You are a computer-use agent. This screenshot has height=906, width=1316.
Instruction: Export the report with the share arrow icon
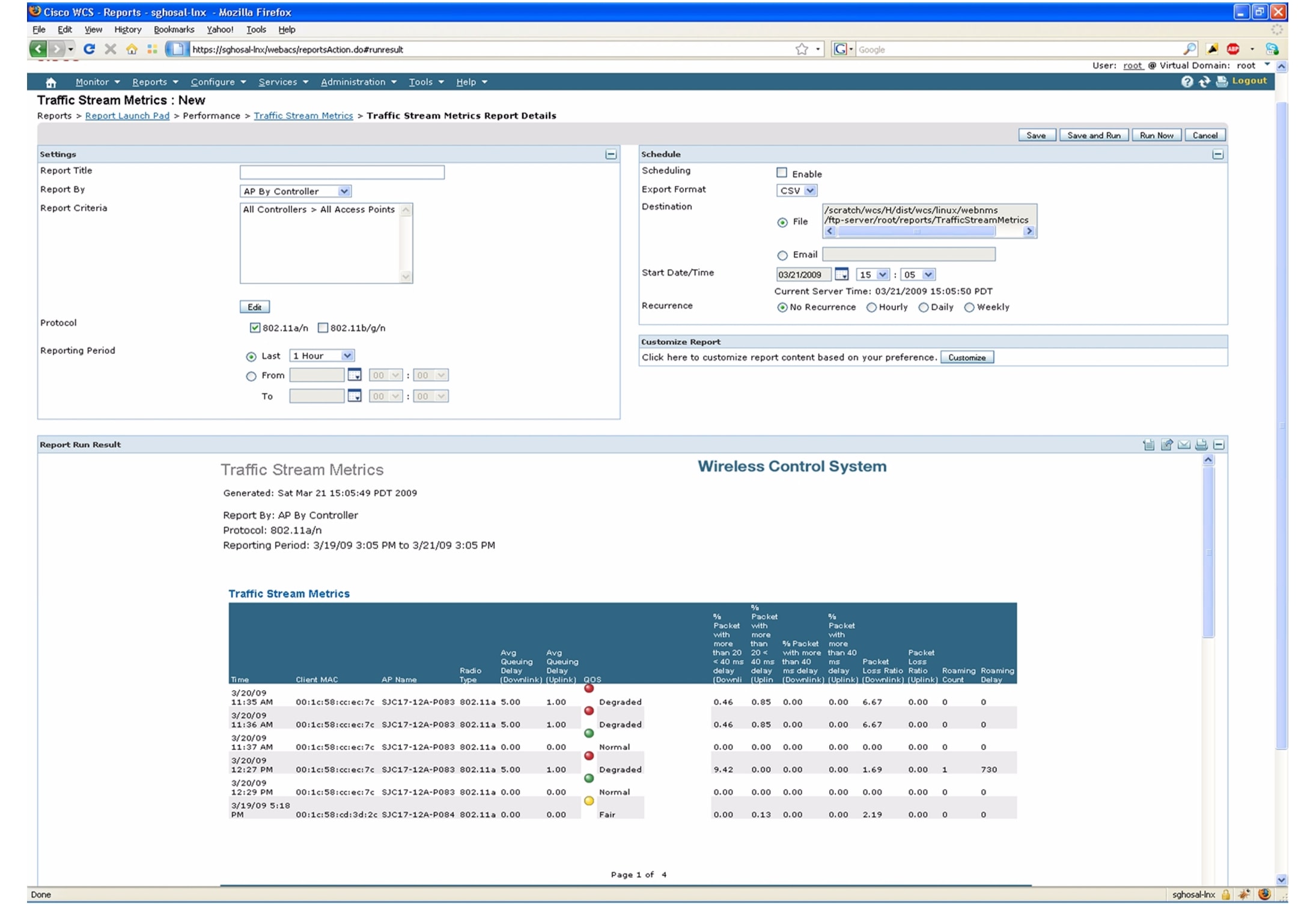1166,445
